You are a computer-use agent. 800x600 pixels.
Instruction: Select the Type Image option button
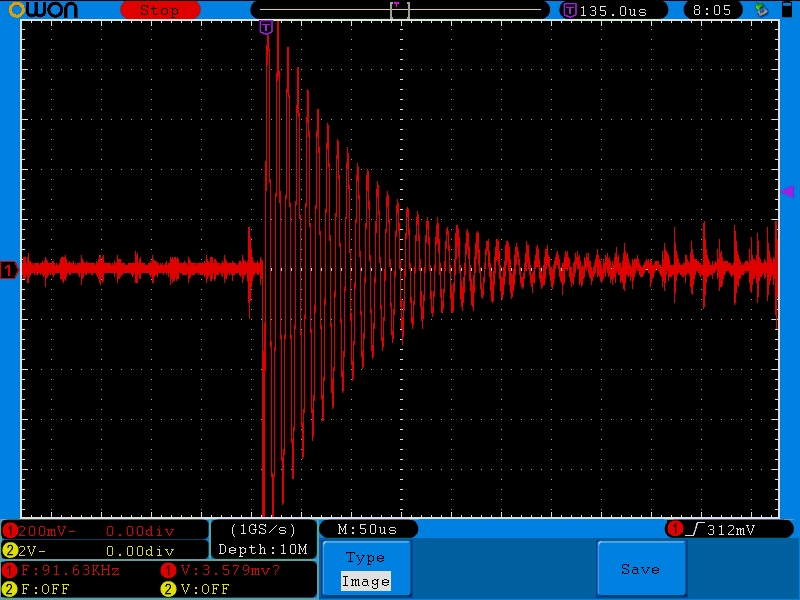(366, 569)
